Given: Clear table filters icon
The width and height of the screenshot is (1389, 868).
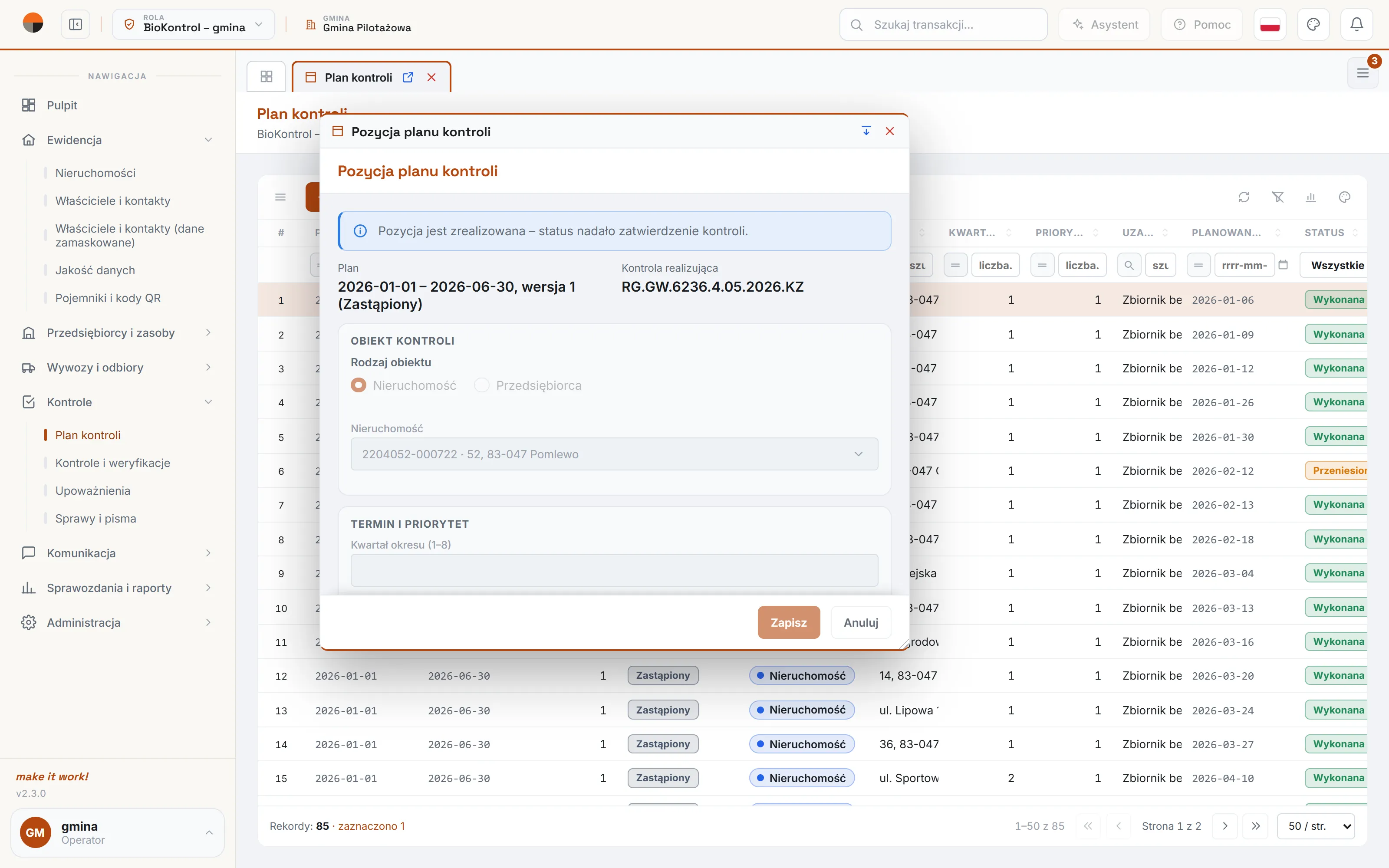Looking at the screenshot, I should tap(1277, 197).
